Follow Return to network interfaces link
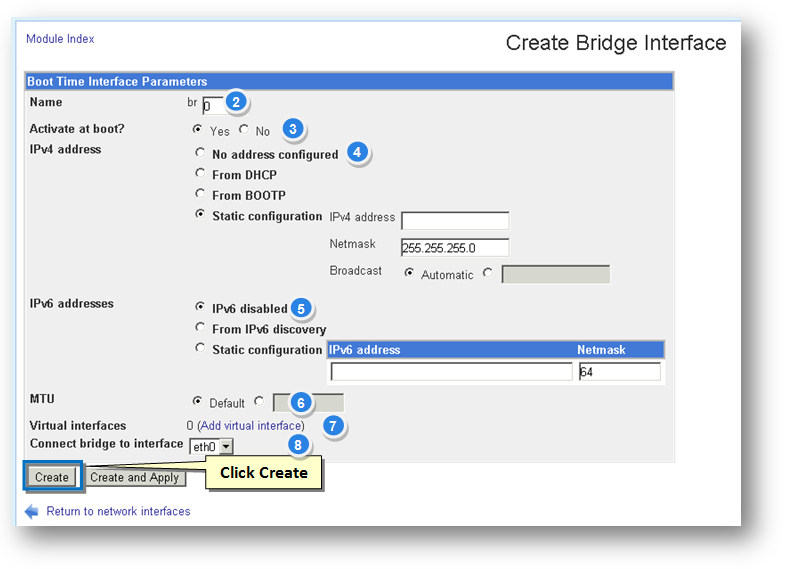The image size is (787, 569). [118, 511]
